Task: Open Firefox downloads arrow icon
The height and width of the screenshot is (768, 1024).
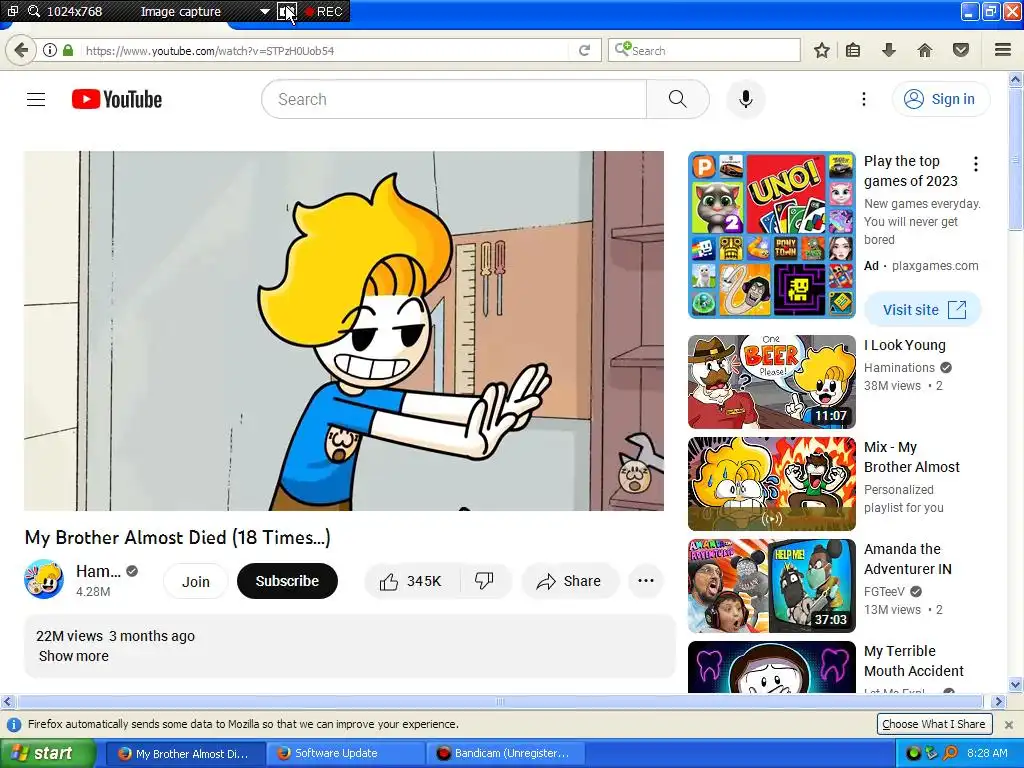Action: pyautogui.click(x=889, y=50)
